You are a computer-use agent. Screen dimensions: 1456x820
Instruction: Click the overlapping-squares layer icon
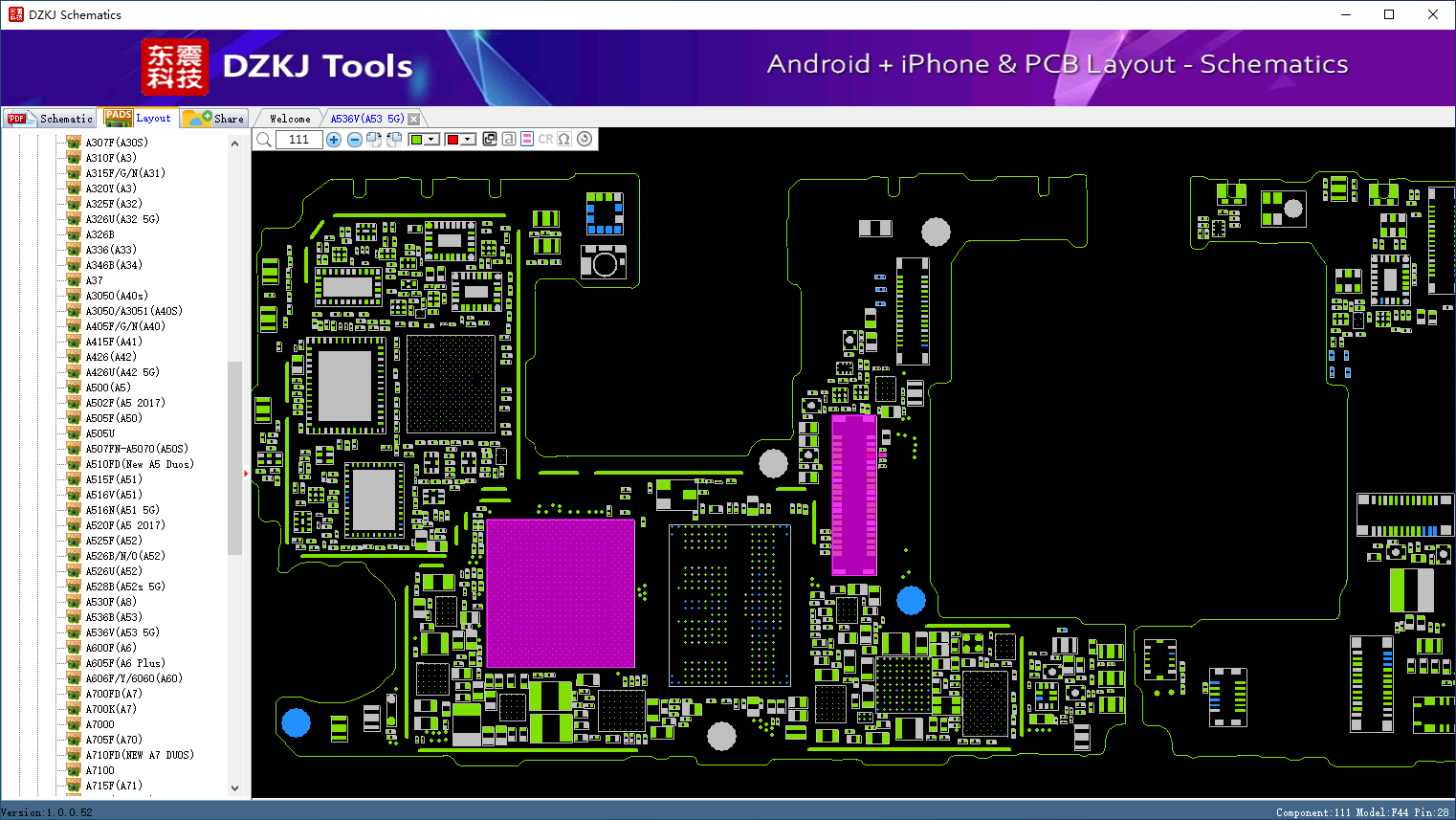point(490,139)
